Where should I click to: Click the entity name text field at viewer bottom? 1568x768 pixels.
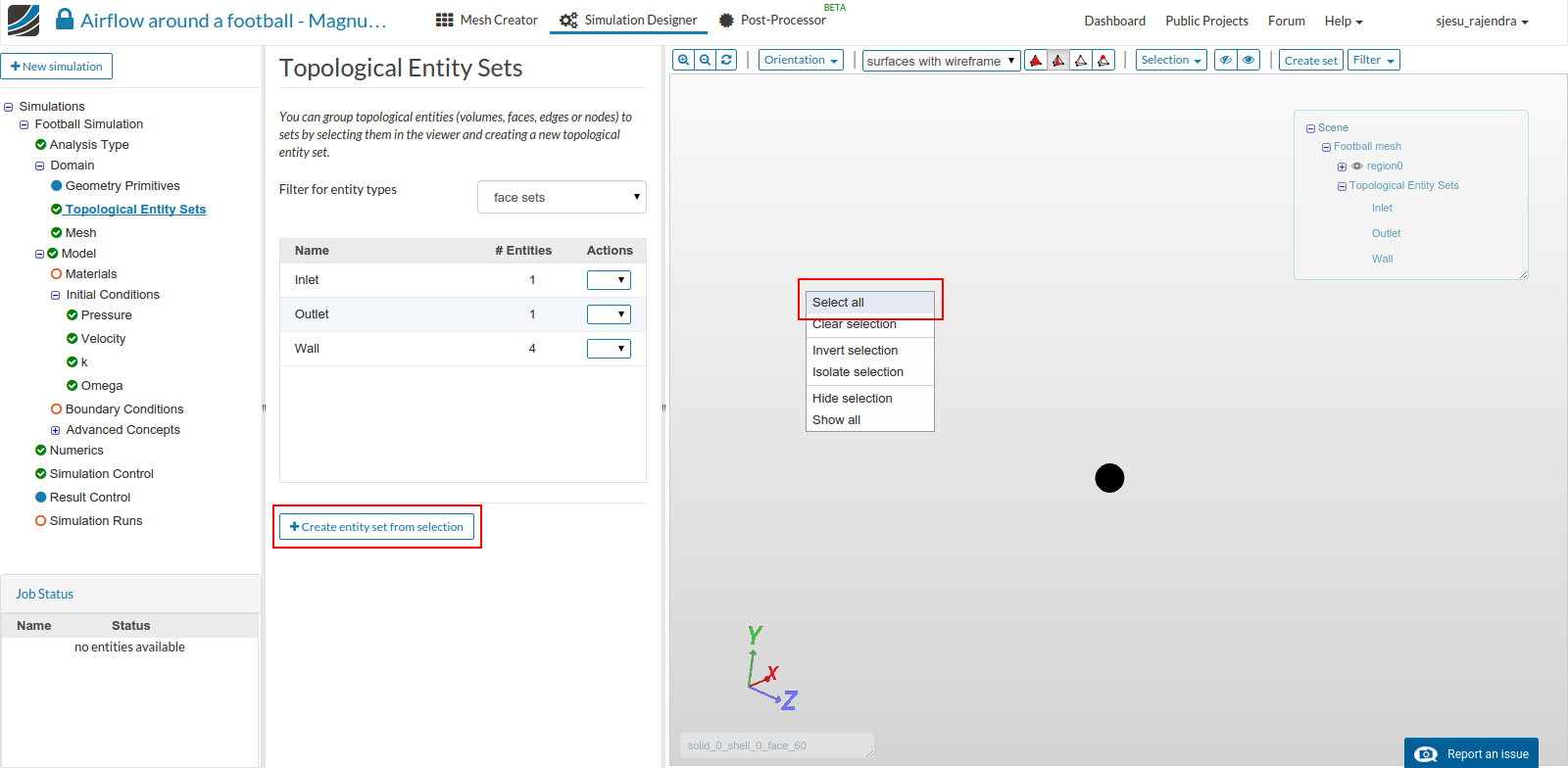tap(776, 745)
